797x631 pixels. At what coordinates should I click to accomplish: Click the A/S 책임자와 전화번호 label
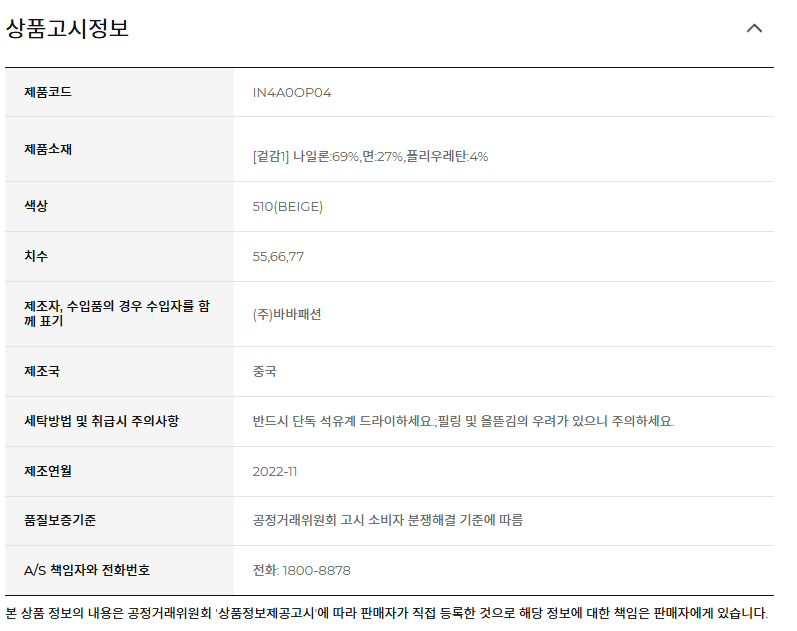pyautogui.click(x=87, y=570)
